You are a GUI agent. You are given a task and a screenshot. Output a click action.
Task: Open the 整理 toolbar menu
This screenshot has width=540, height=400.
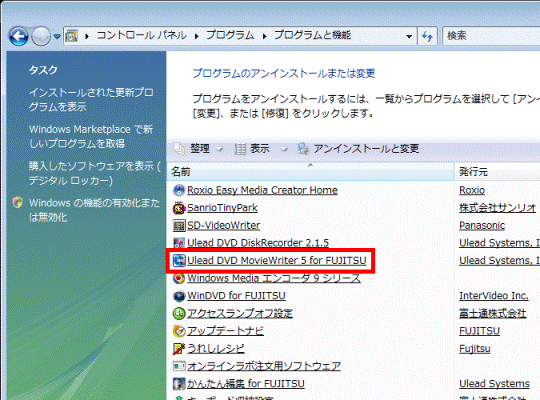pyautogui.click(x=200, y=149)
